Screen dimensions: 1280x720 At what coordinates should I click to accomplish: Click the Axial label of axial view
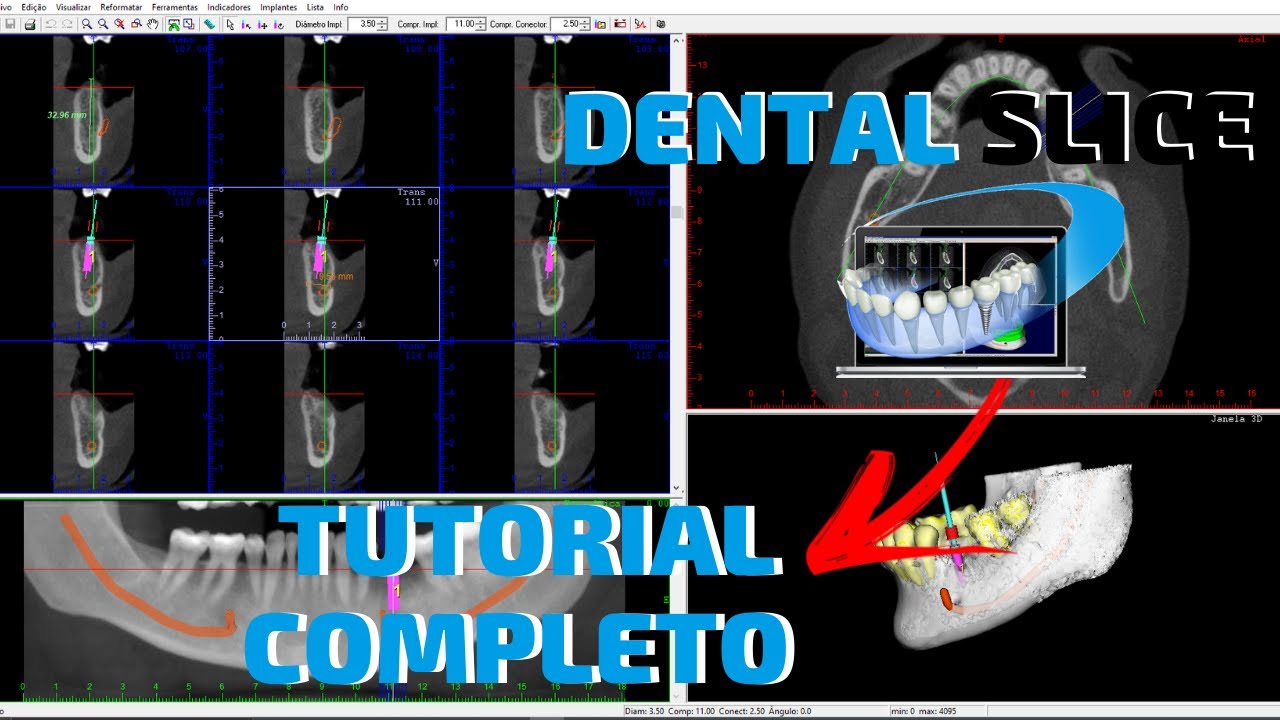[x=1250, y=40]
